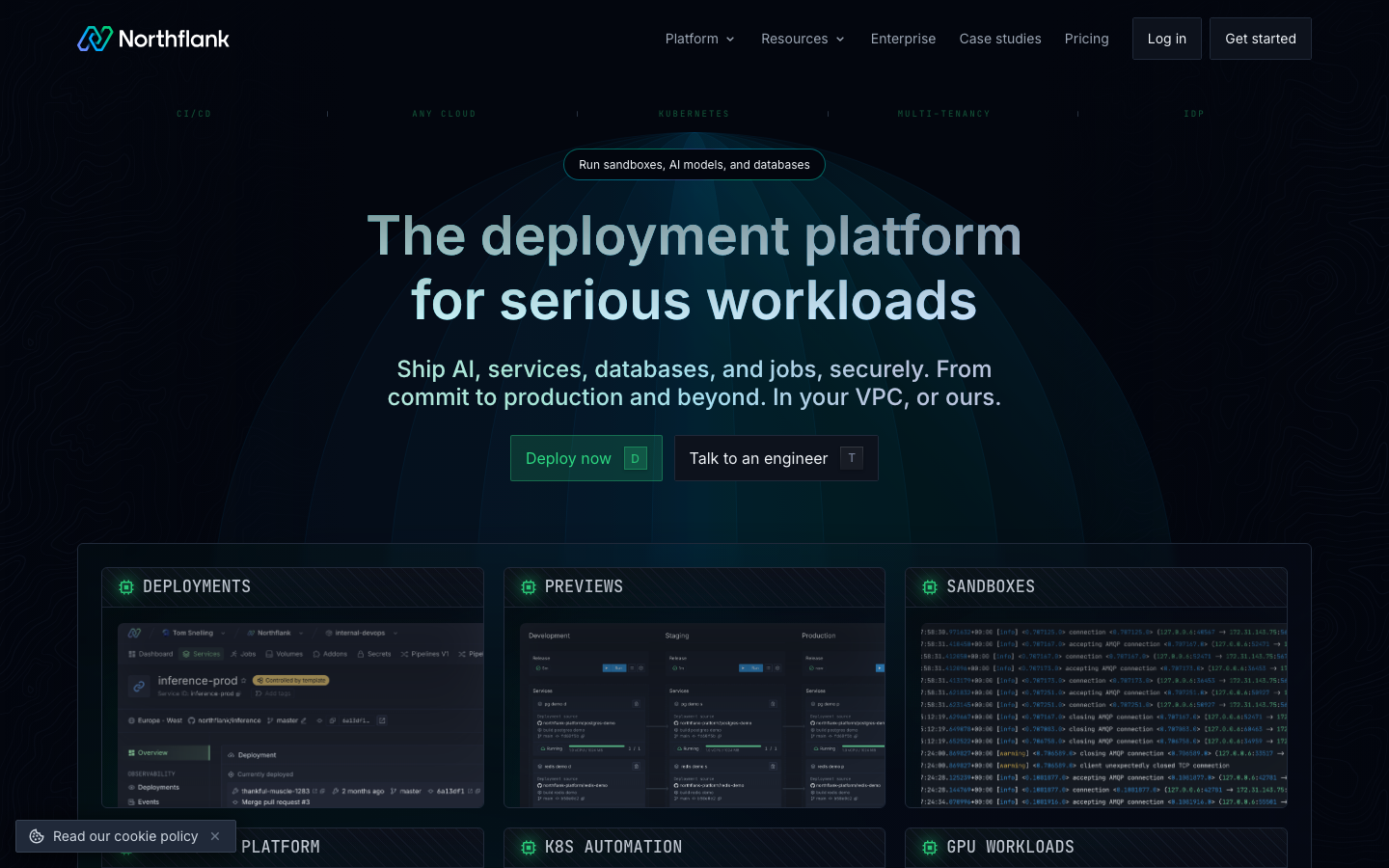The image size is (1389, 868).
Task: Click the Sandboxes log screenshot
Action: [1103, 715]
